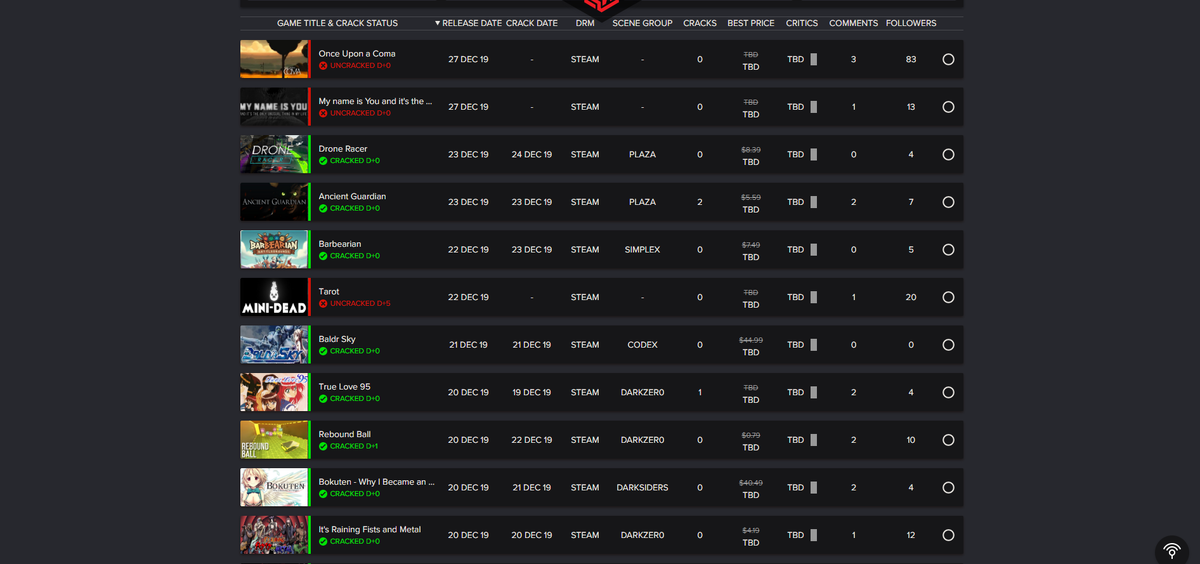
Task: Click the cracked checkmark icon for Barbearian
Action: click(x=323, y=256)
